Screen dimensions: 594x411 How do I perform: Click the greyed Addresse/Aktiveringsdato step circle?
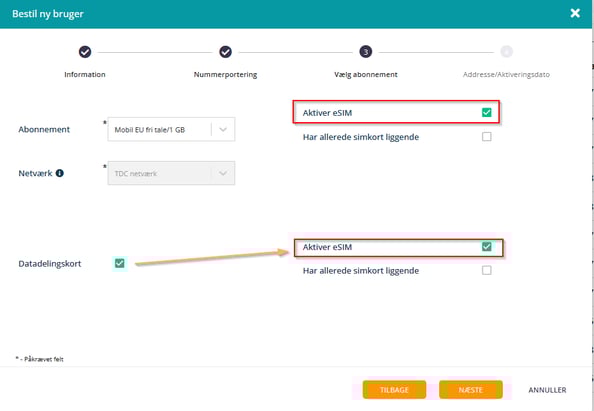coord(506,52)
